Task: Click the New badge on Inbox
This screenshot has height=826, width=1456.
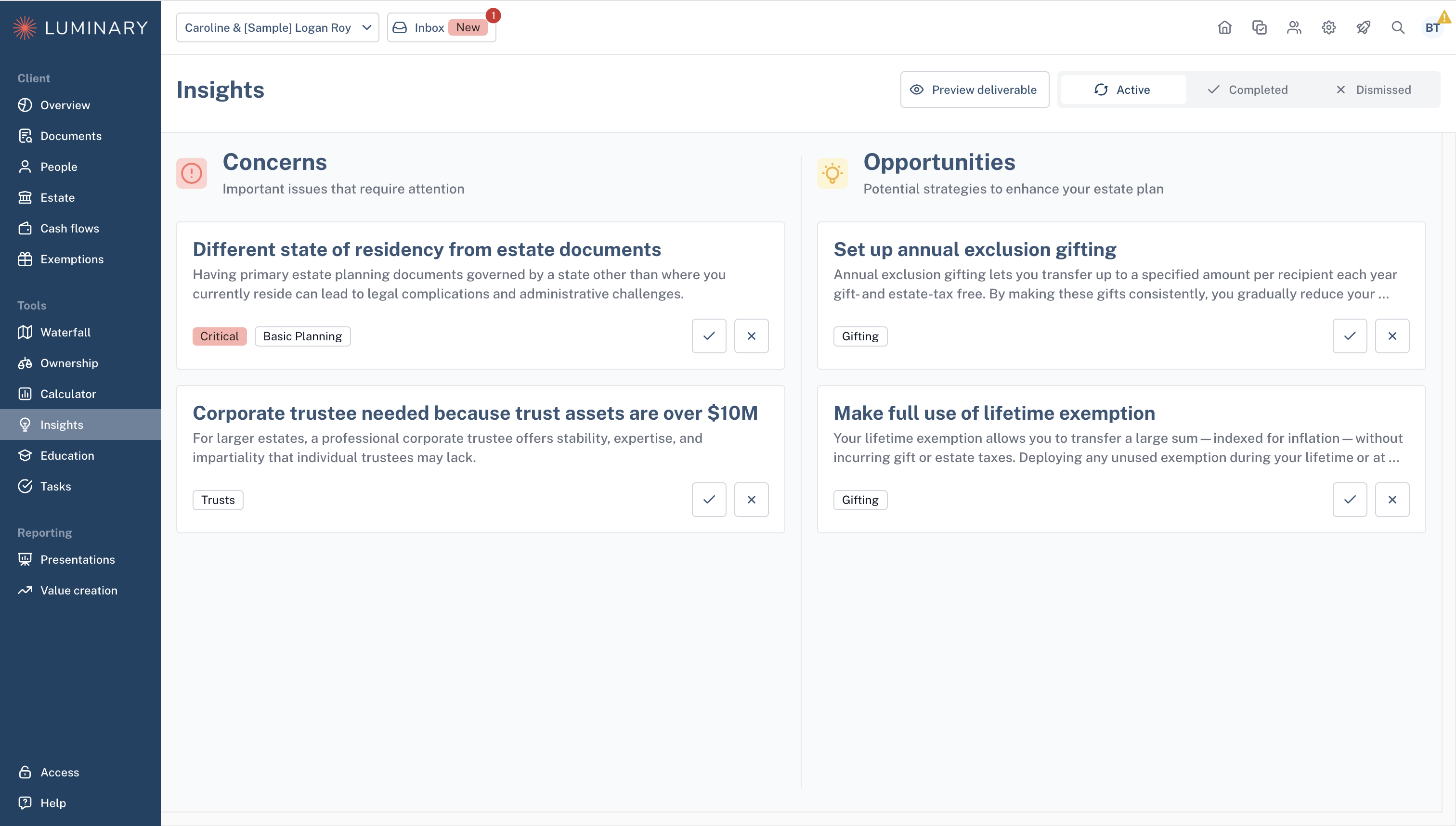Action: (468, 27)
